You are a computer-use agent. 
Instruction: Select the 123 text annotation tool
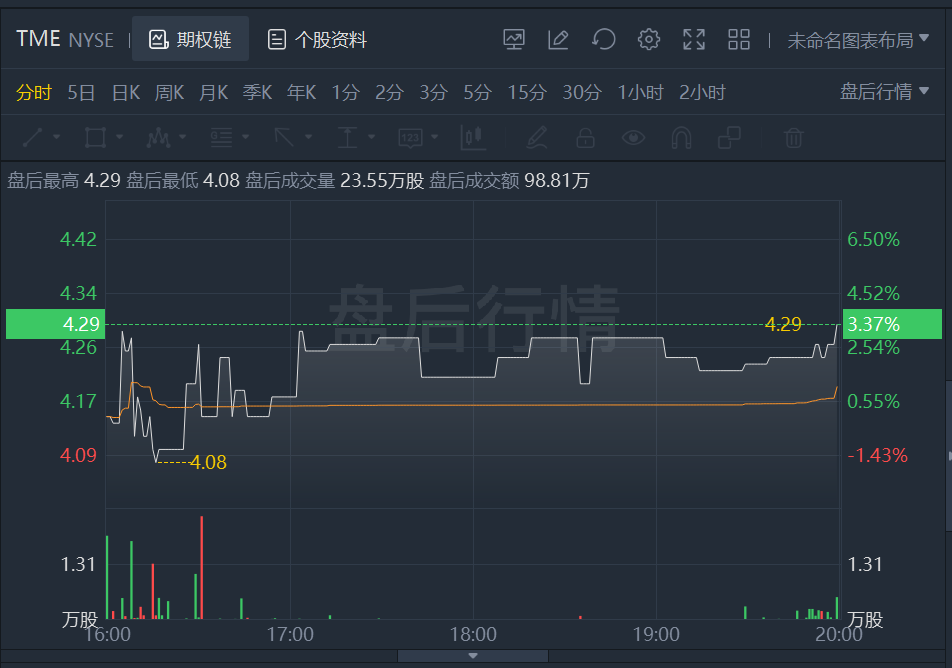410,138
